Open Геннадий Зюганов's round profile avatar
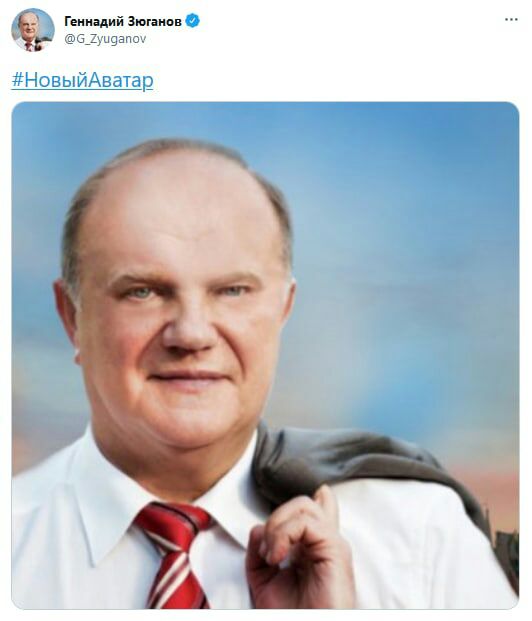 (33, 30)
